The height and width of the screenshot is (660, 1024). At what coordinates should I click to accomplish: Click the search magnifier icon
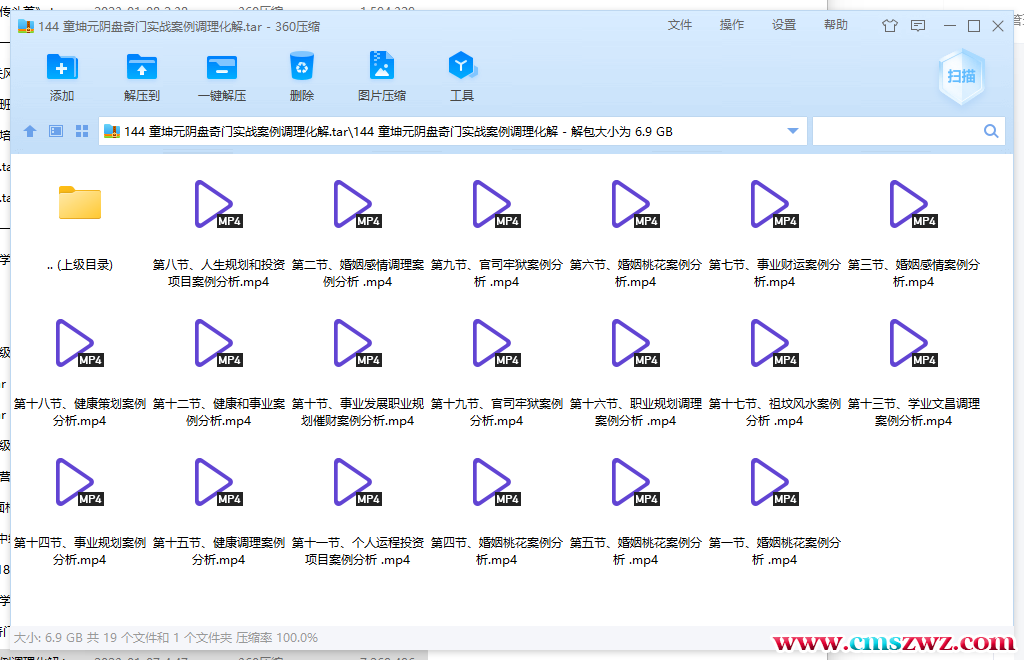[x=991, y=131]
